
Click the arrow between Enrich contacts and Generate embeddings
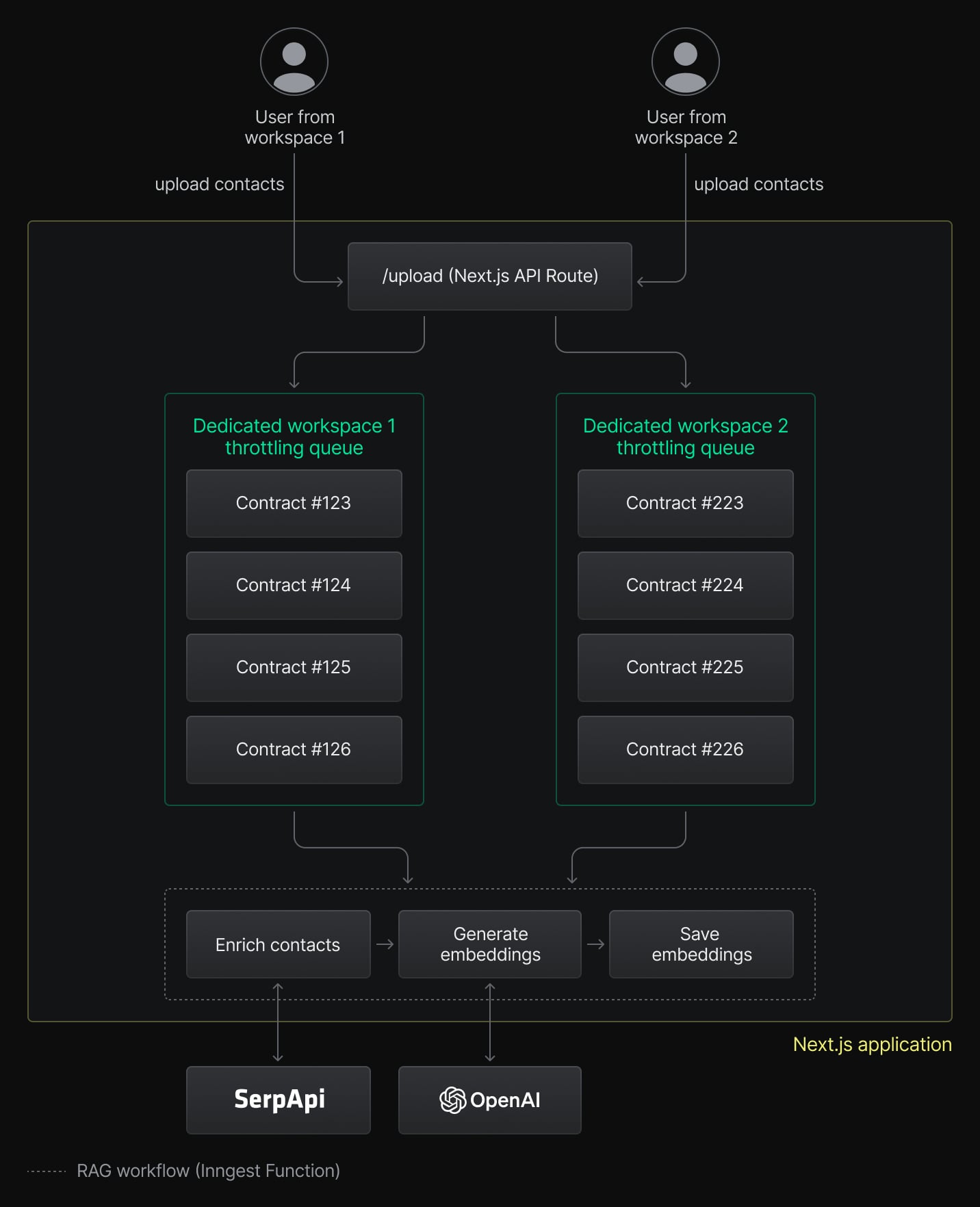click(385, 944)
